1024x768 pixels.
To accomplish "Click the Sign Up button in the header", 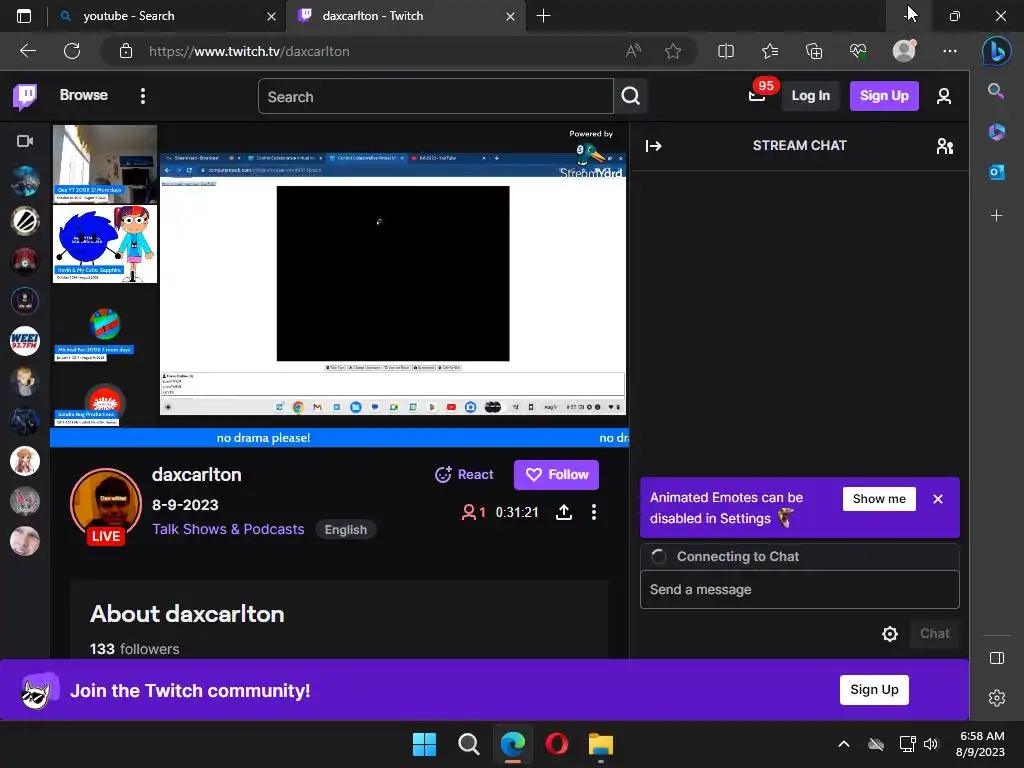I will [x=884, y=96].
